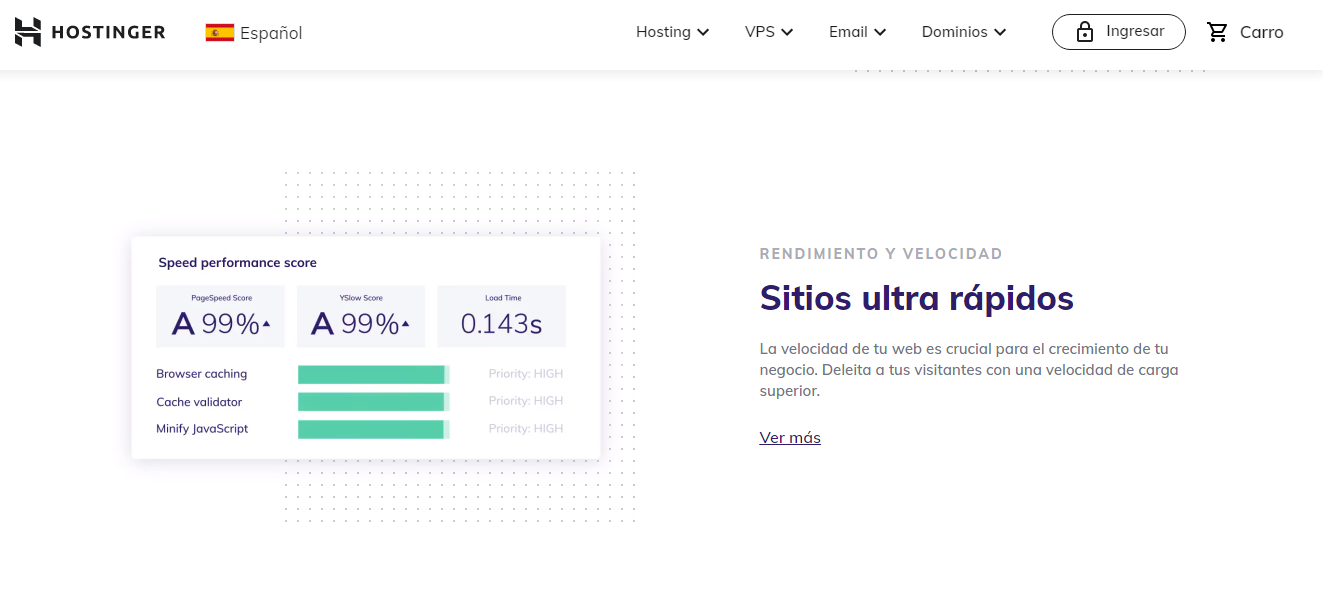Click the Hostinger logo
The width and height of the screenshot is (1323, 615).
point(89,31)
